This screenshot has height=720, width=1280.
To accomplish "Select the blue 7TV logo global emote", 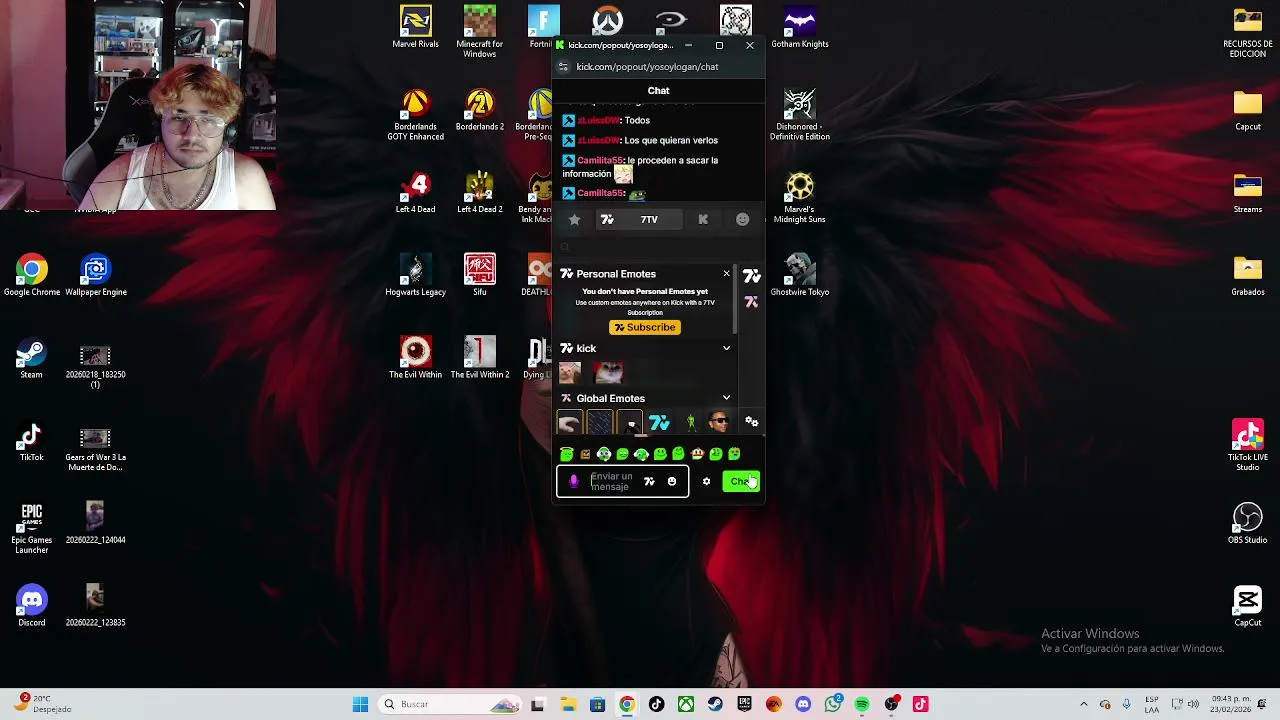I will (x=659, y=424).
